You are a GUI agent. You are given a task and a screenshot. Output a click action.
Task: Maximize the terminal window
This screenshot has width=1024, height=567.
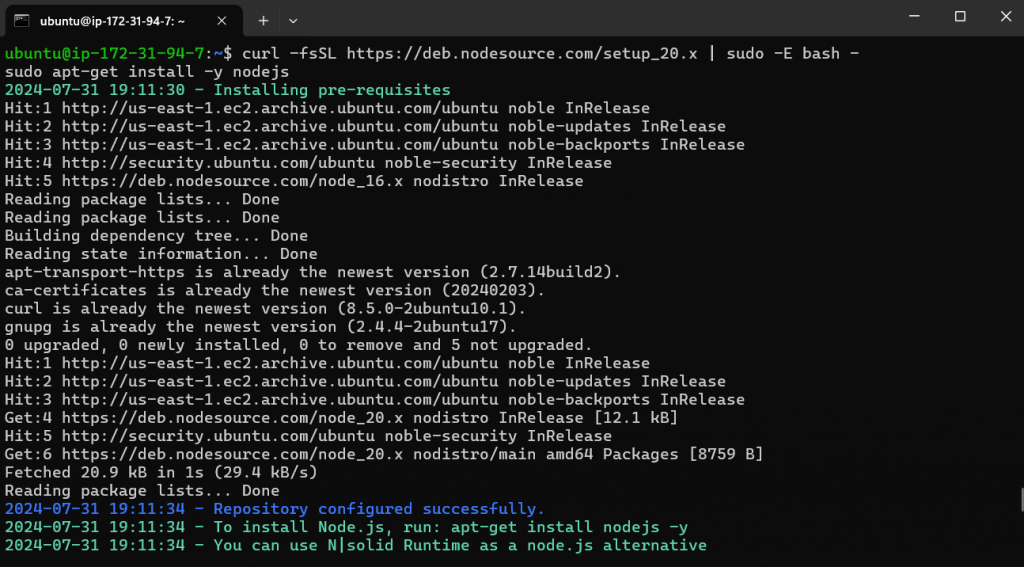960,17
